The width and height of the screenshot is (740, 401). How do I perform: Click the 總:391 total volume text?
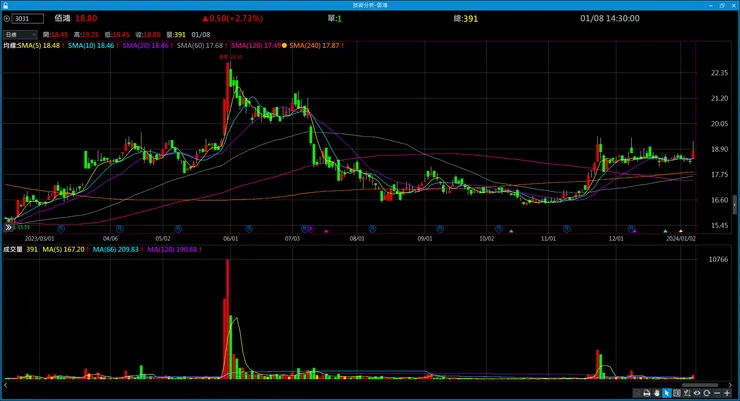coord(465,18)
